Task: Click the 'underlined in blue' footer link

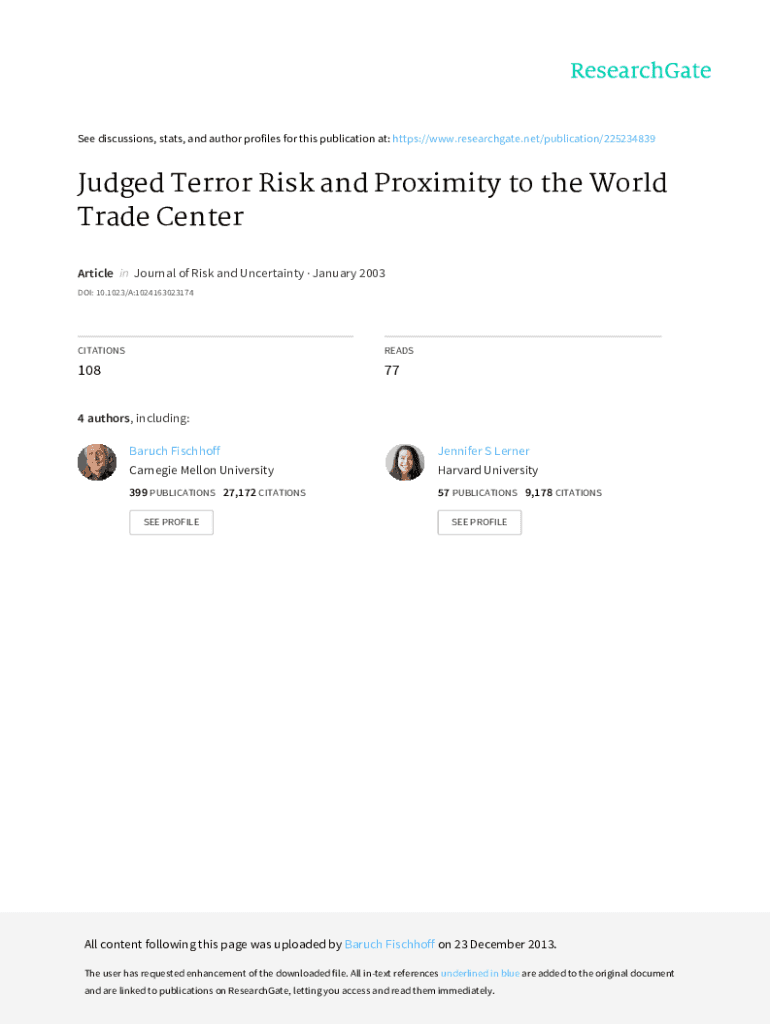Action: 480,973
